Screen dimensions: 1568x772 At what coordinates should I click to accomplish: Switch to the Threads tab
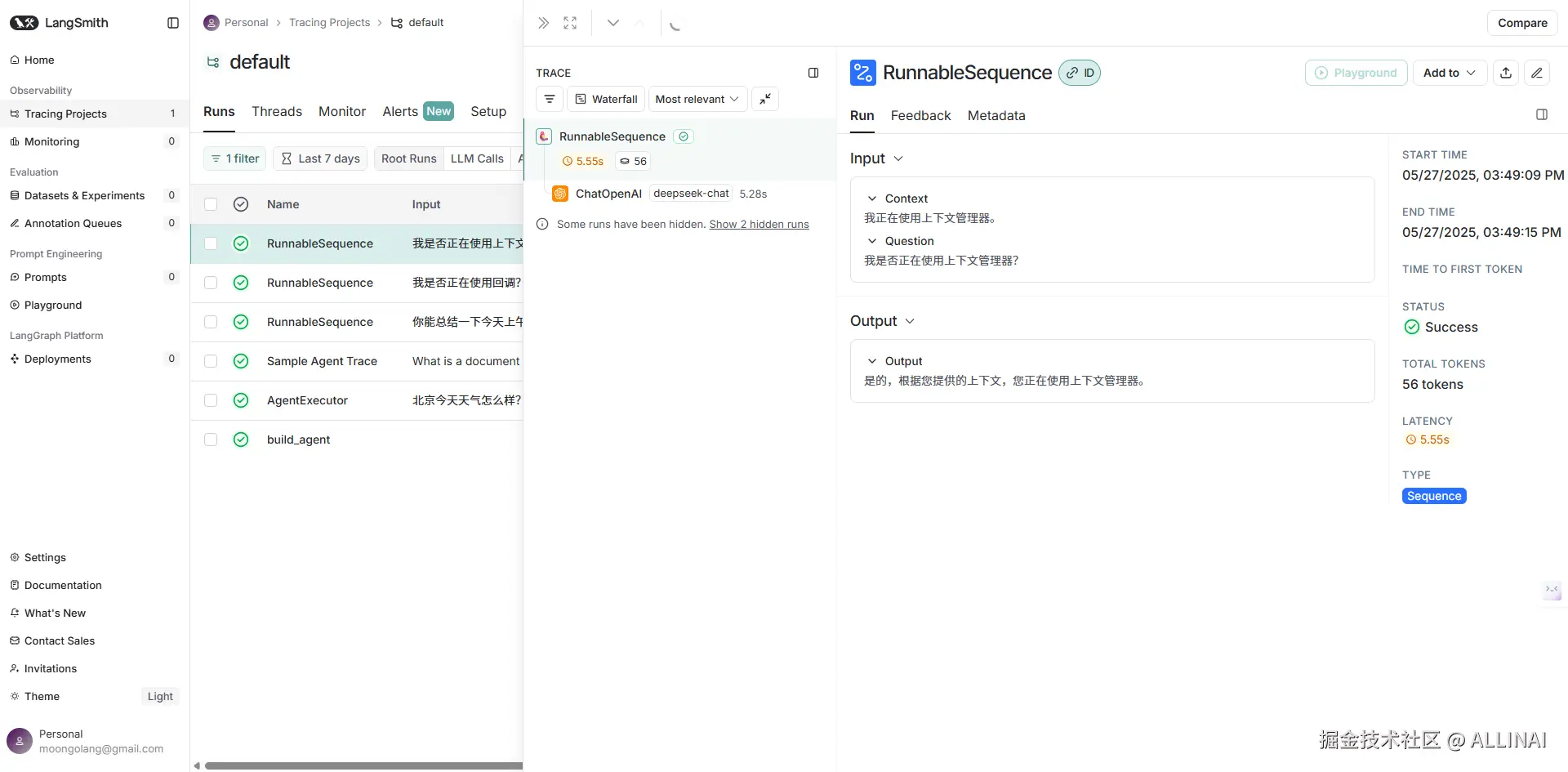[277, 111]
